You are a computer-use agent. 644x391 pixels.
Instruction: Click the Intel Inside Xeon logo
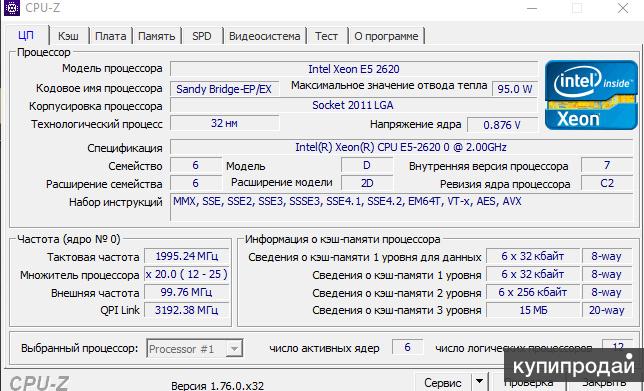click(591, 95)
